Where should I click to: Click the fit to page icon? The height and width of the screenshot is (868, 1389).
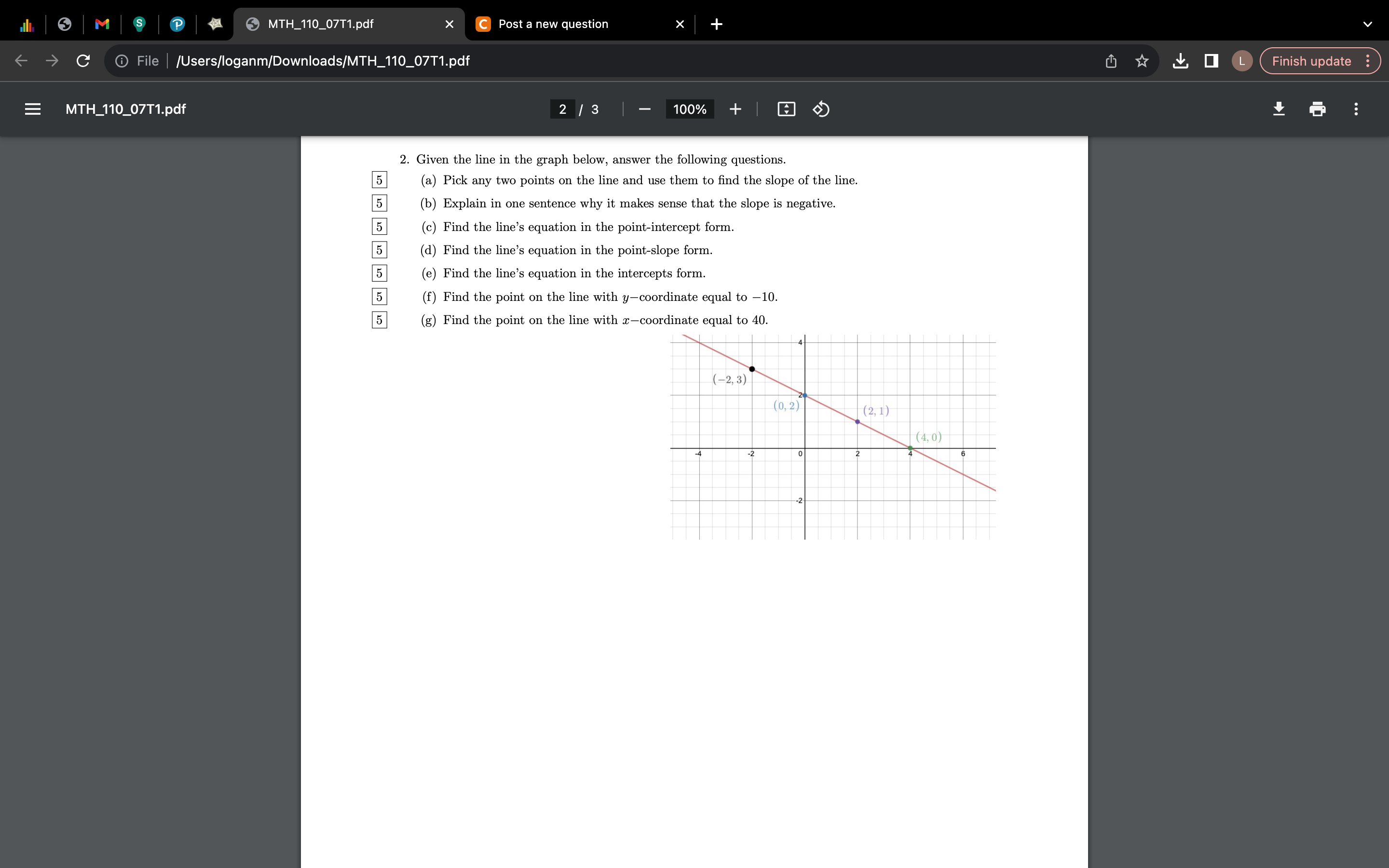coord(786,109)
